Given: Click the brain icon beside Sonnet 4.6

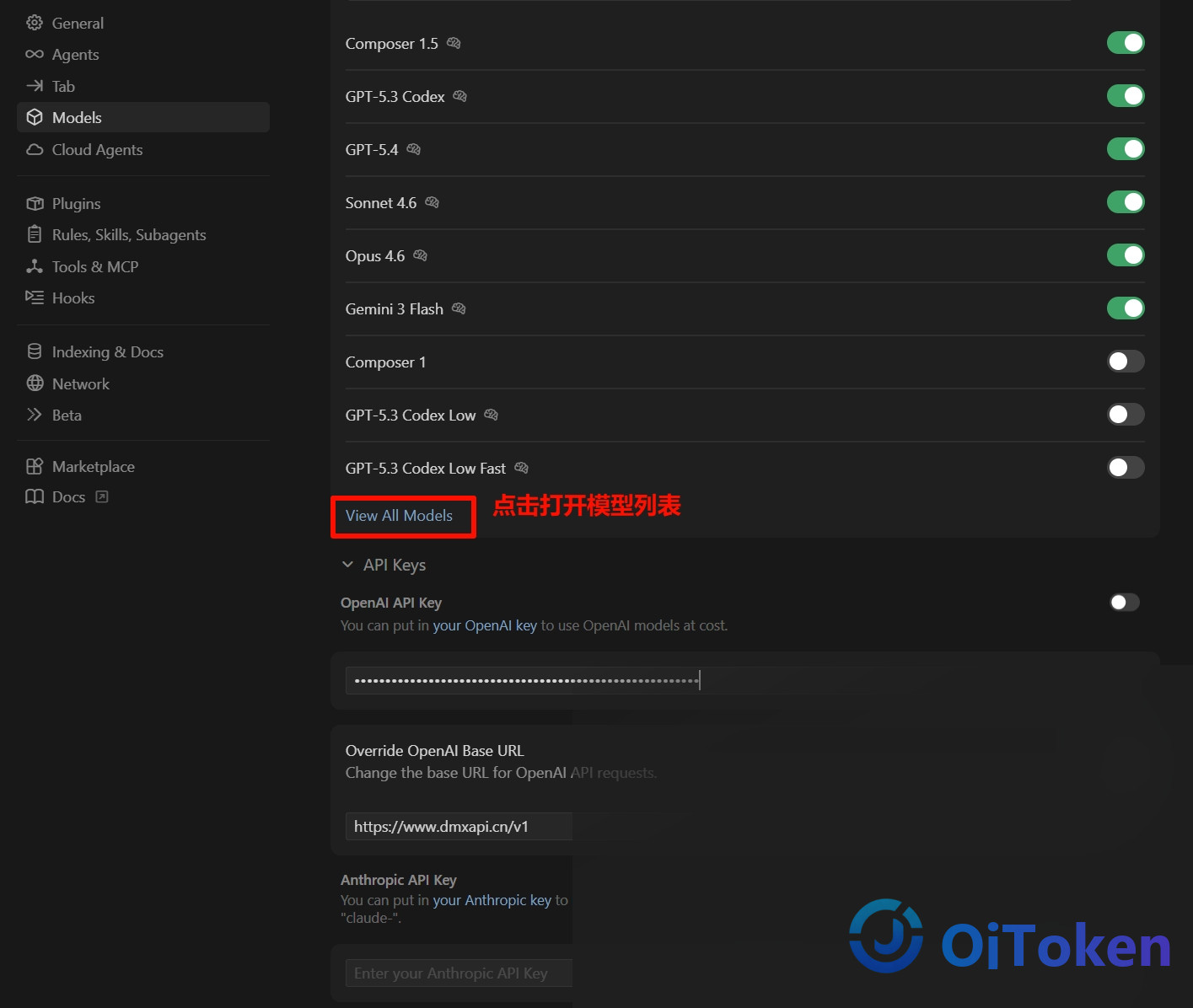Looking at the screenshot, I should point(432,202).
